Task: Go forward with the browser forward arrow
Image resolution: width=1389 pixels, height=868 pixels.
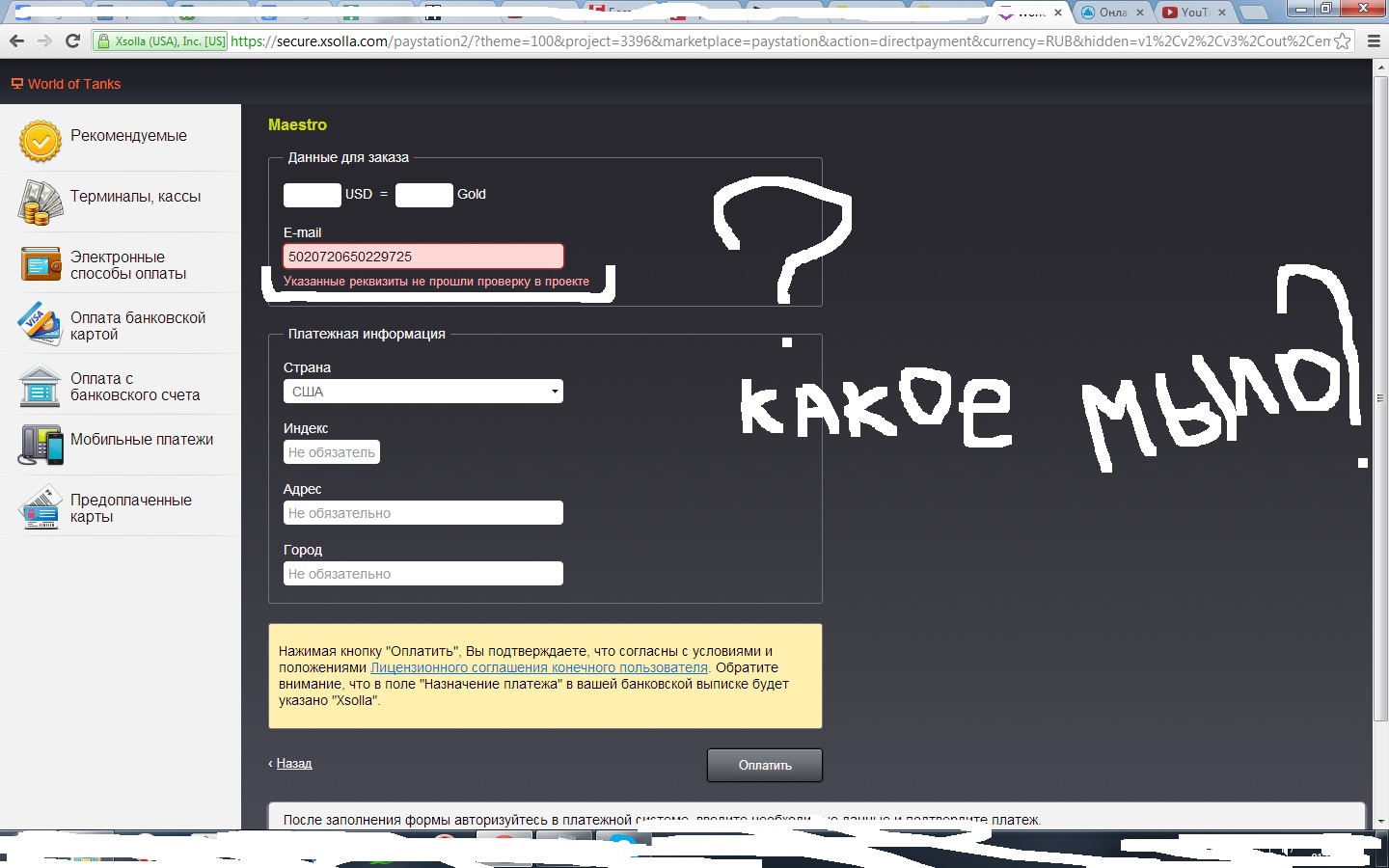Action: [x=44, y=41]
